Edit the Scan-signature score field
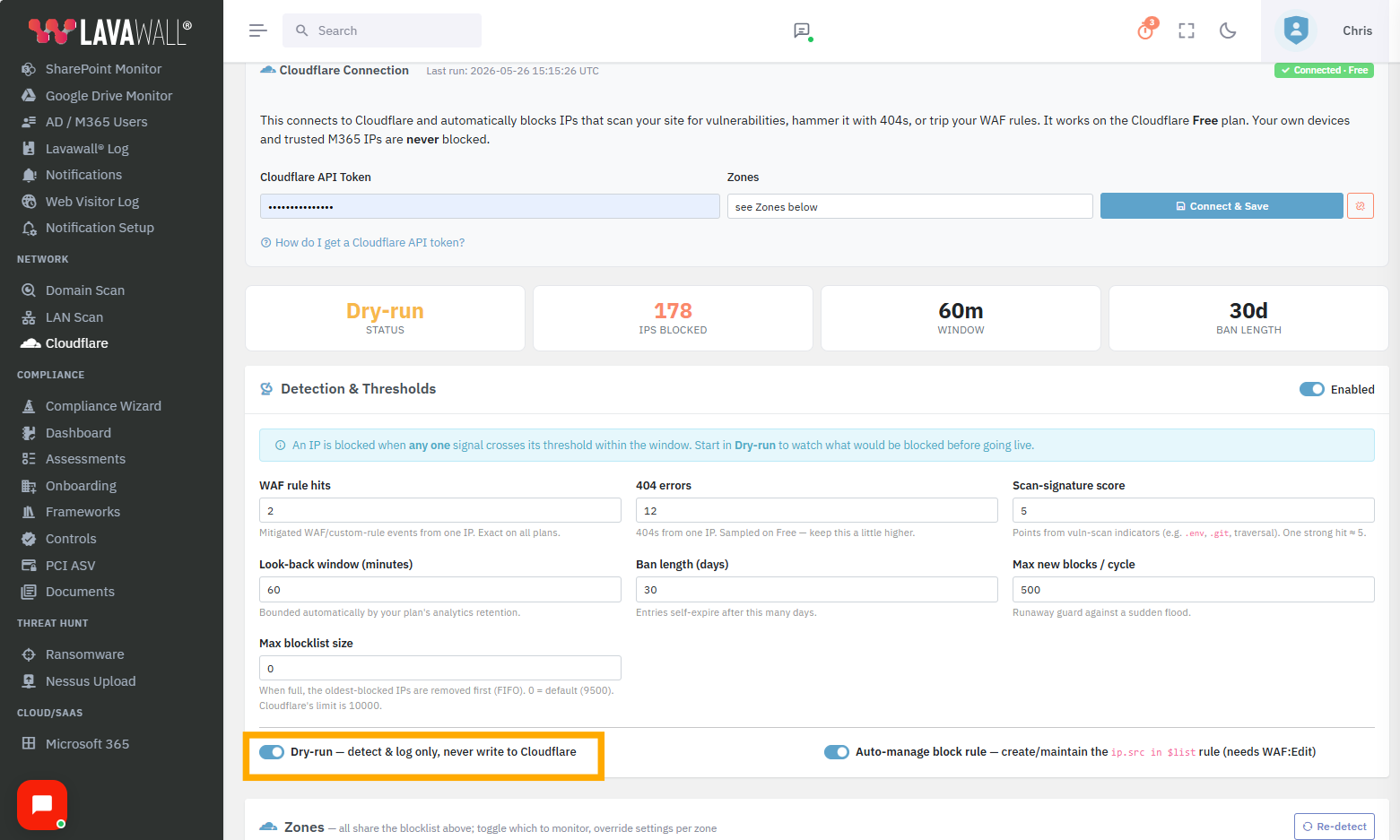The width and height of the screenshot is (1400, 840). 1194,510
